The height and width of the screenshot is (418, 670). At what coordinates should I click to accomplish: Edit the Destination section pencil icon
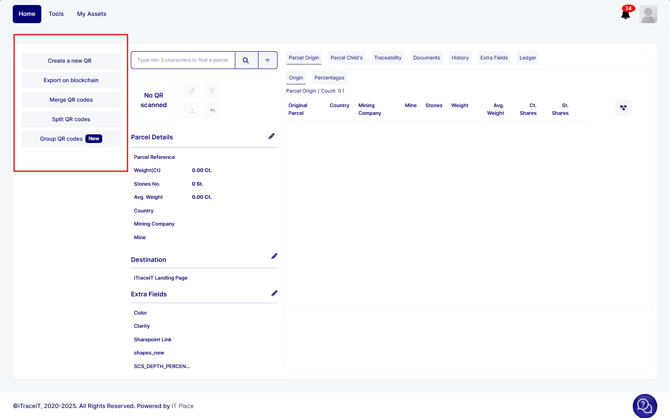click(274, 257)
